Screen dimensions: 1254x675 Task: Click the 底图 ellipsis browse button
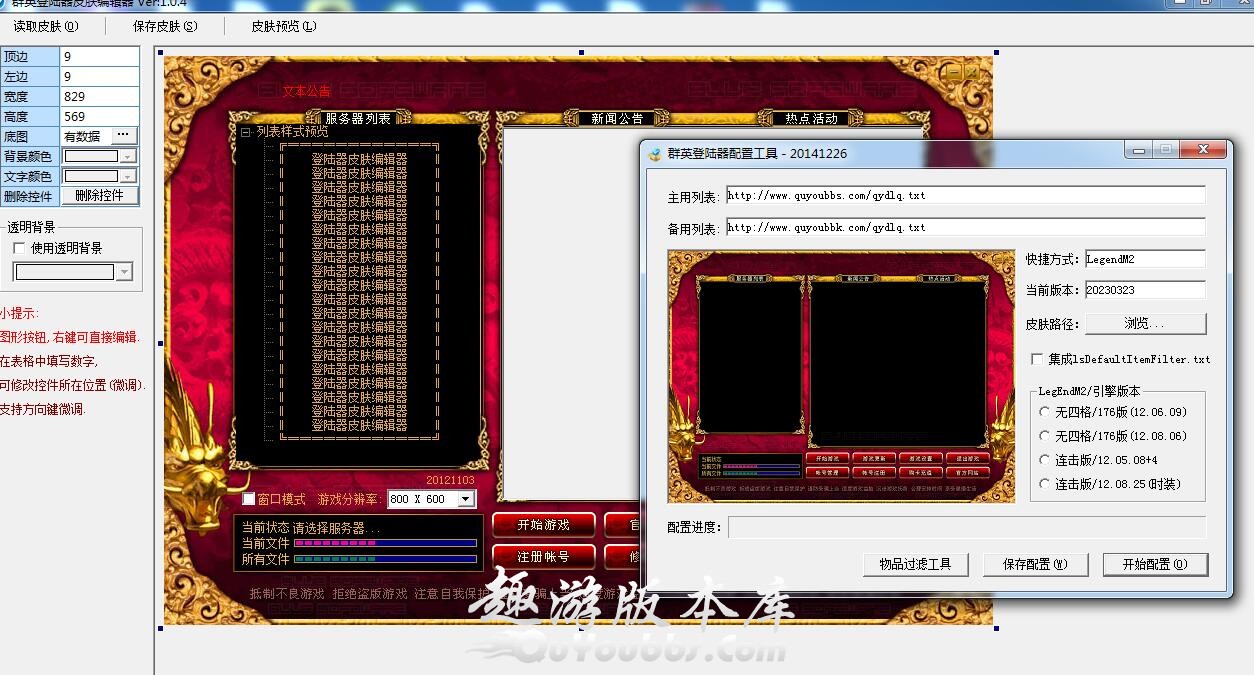[123, 135]
